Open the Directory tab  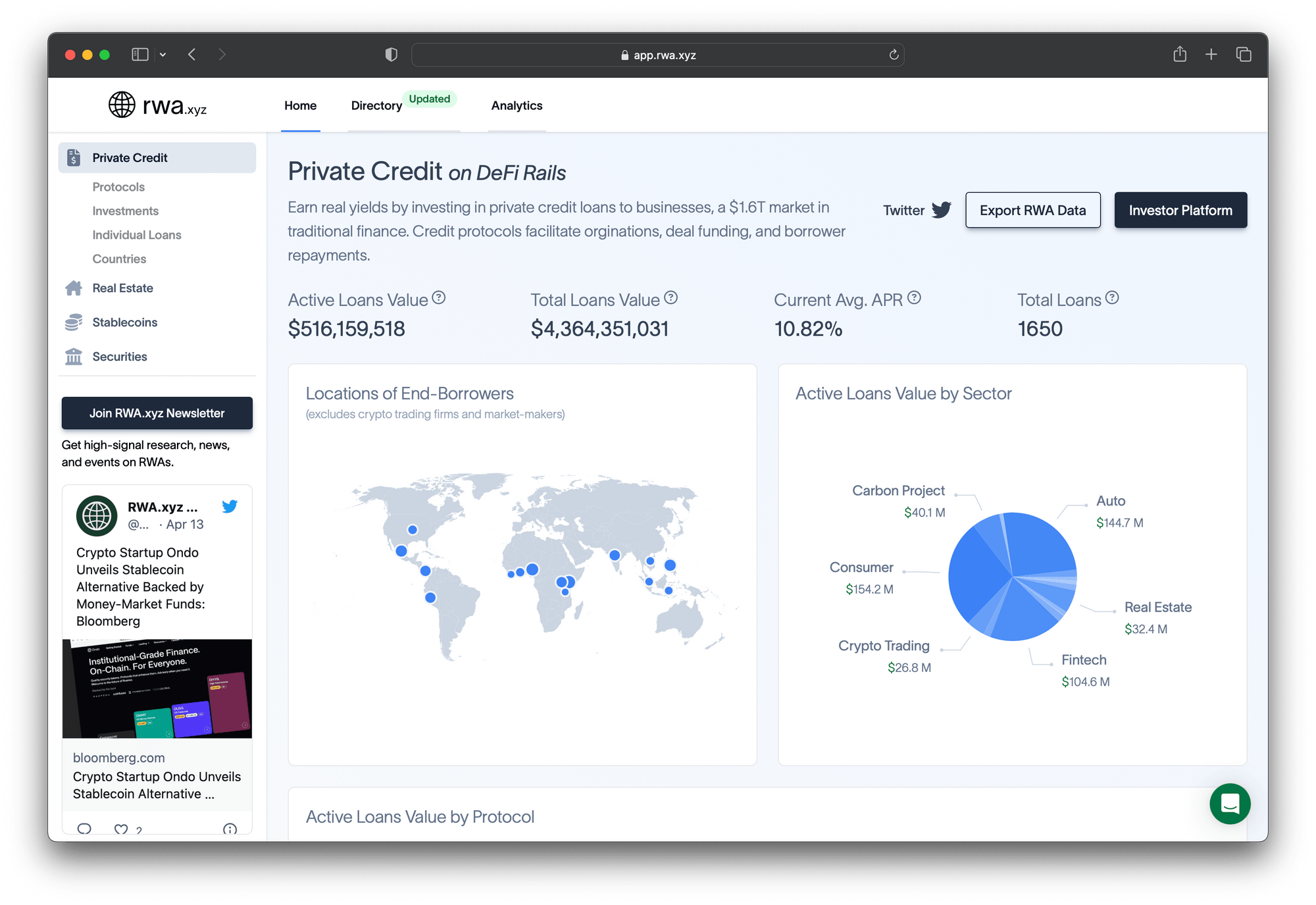point(376,105)
